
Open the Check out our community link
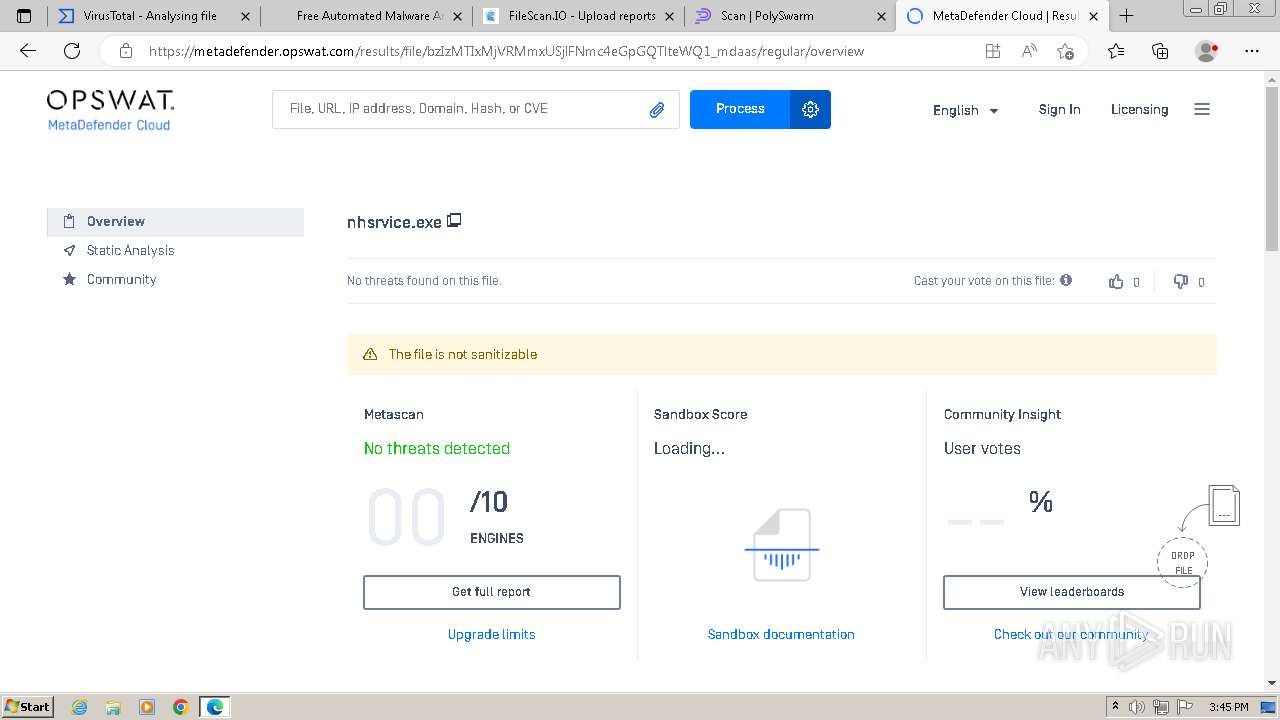(1071, 634)
